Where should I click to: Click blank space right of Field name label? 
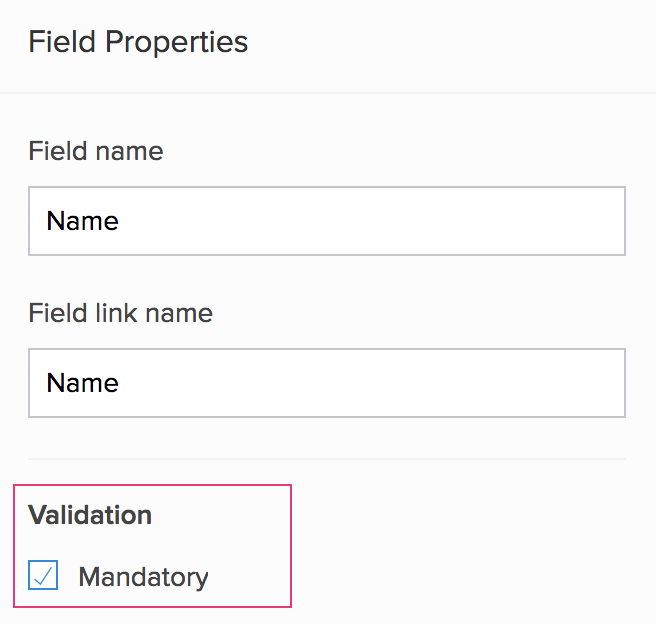tap(400, 151)
